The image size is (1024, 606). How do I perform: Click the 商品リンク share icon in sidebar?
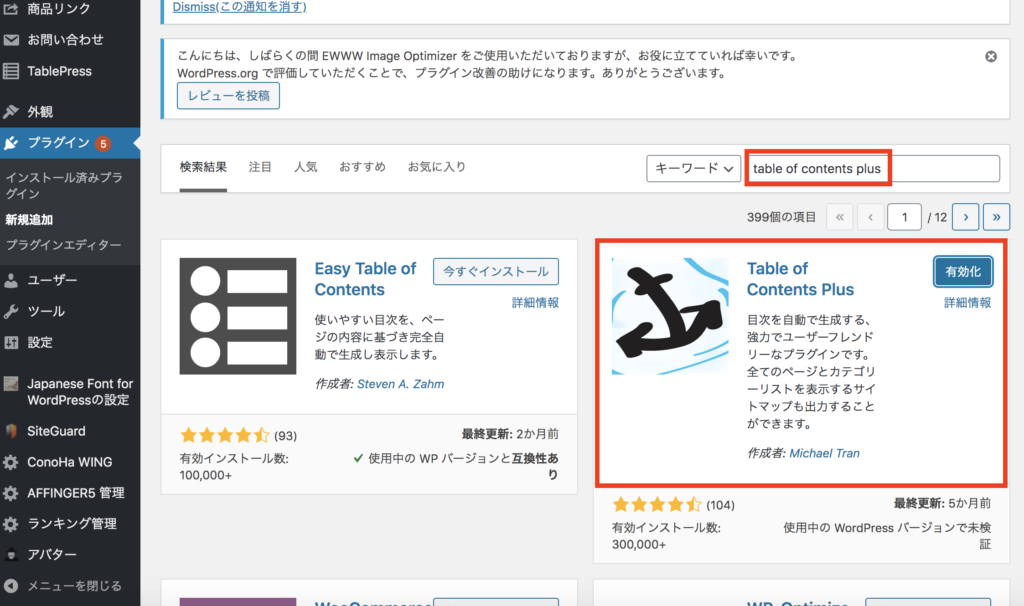(x=11, y=8)
